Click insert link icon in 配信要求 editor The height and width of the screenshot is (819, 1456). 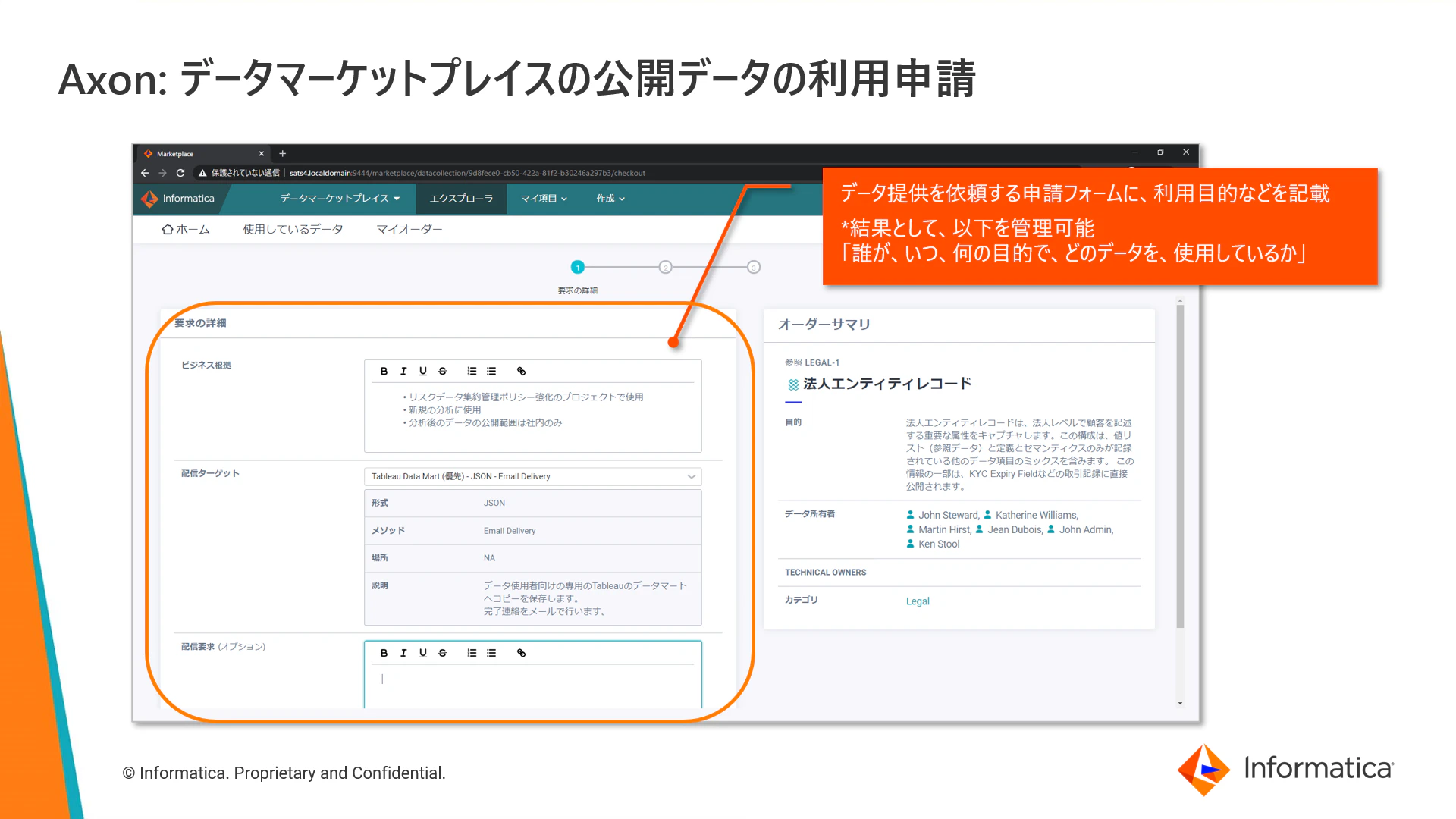[x=521, y=653]
